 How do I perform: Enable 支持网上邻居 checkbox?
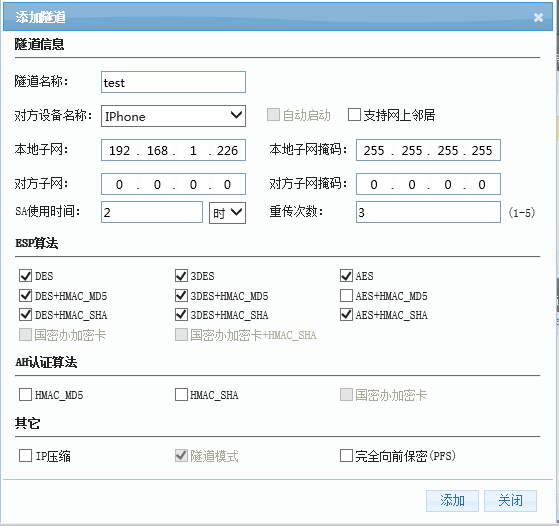pos(354,115)
